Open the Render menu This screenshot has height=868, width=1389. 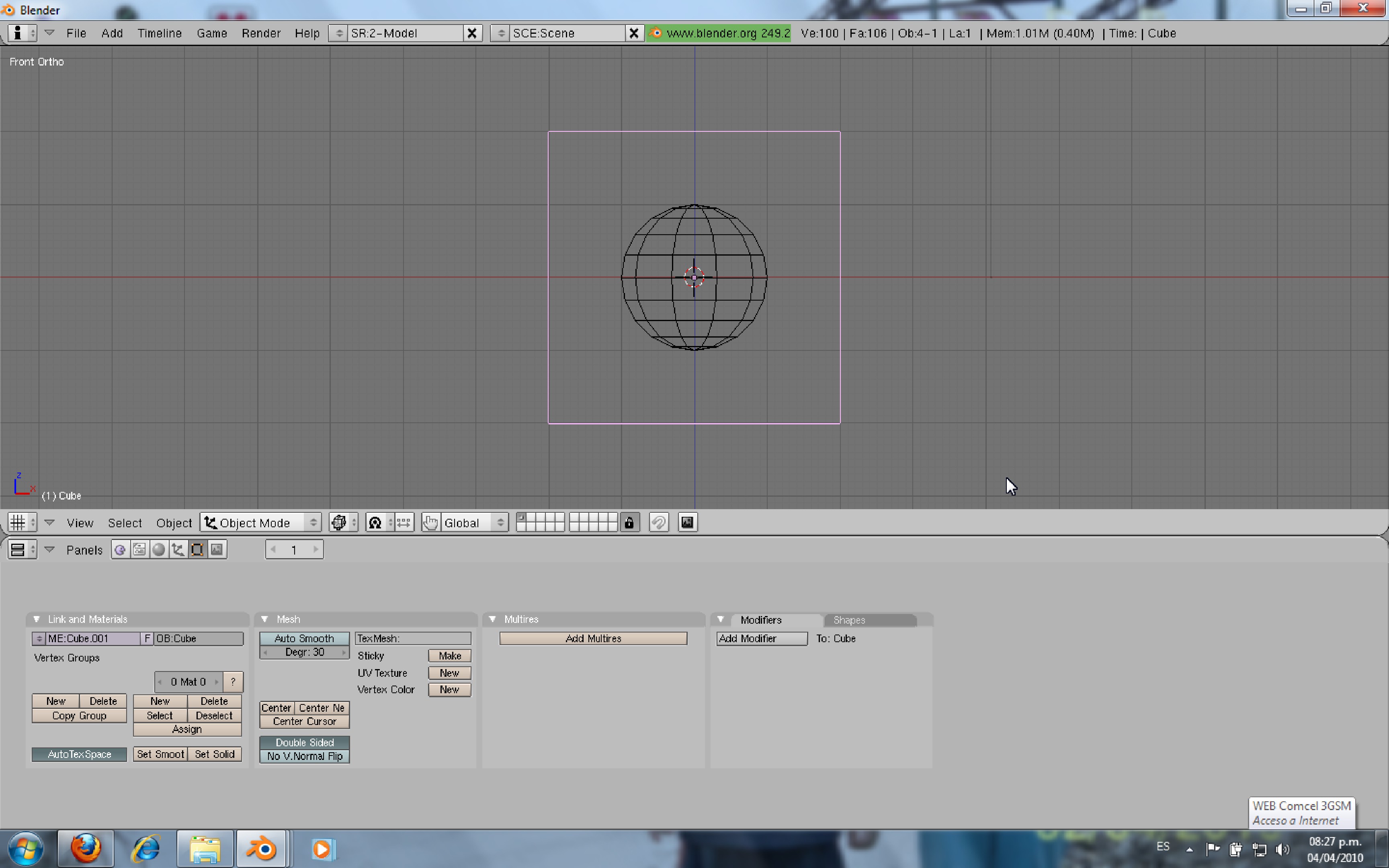click(260, 33)
